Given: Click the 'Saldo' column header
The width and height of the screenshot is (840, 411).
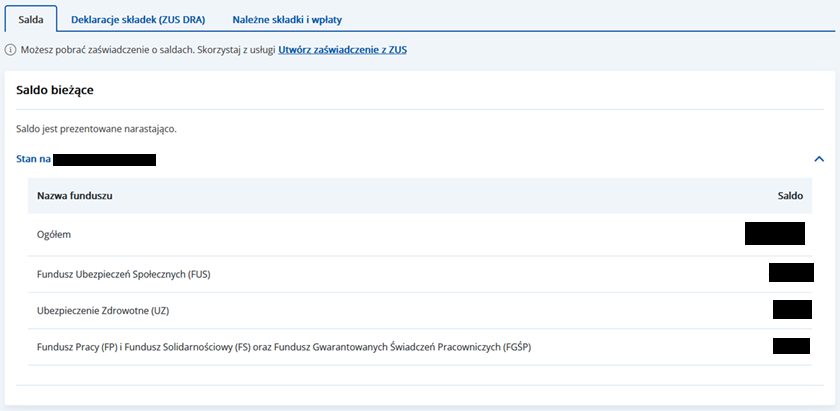Looking at the screenshot, I should (790, 195).
